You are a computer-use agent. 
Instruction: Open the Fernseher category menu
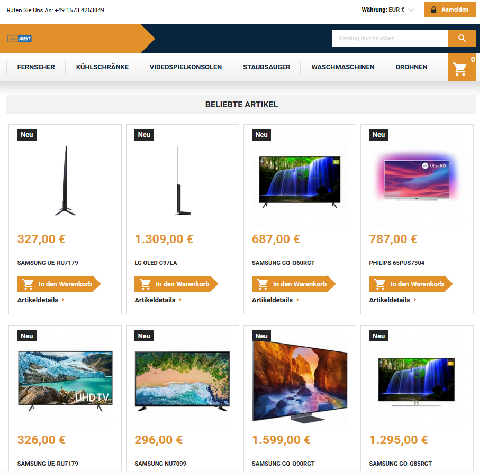click(x=36, y=67)
